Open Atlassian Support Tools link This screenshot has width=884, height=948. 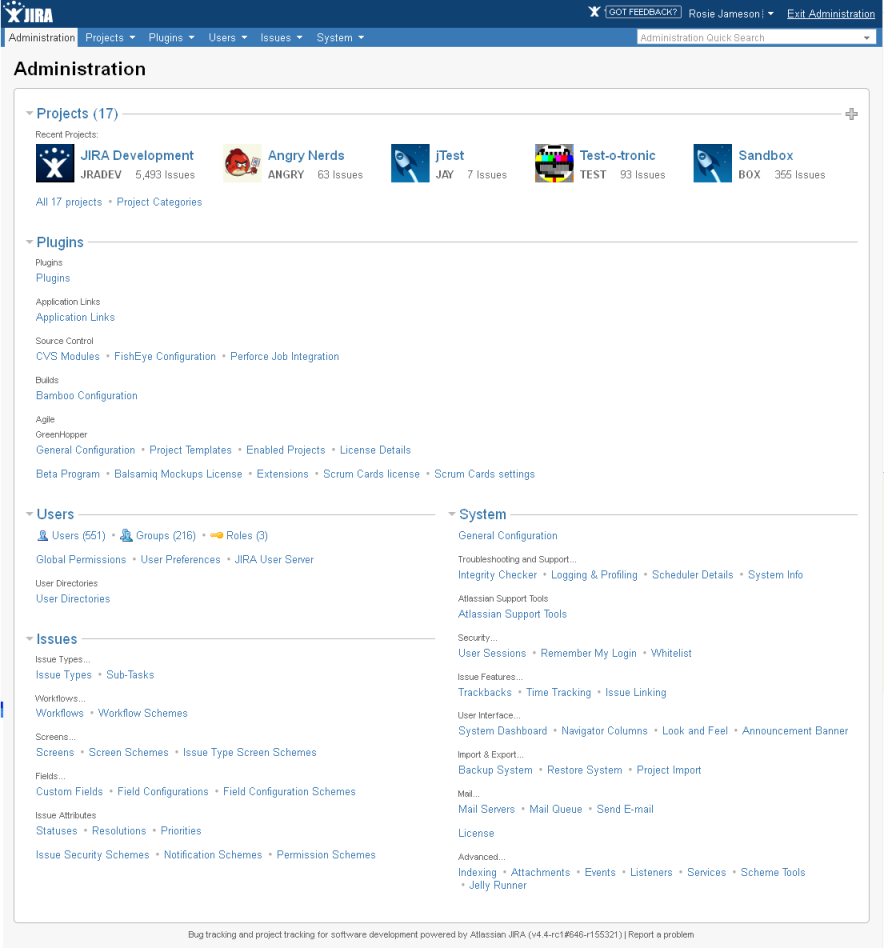point(512,614)
